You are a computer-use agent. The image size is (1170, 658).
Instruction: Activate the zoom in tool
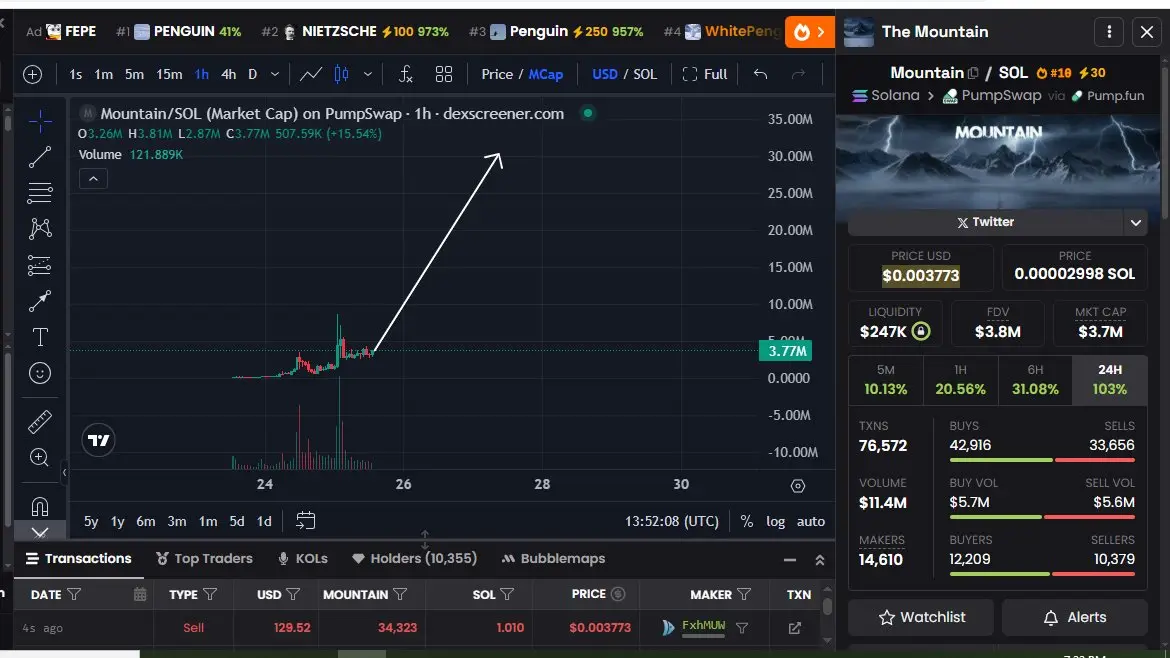(x=40, y=457)
